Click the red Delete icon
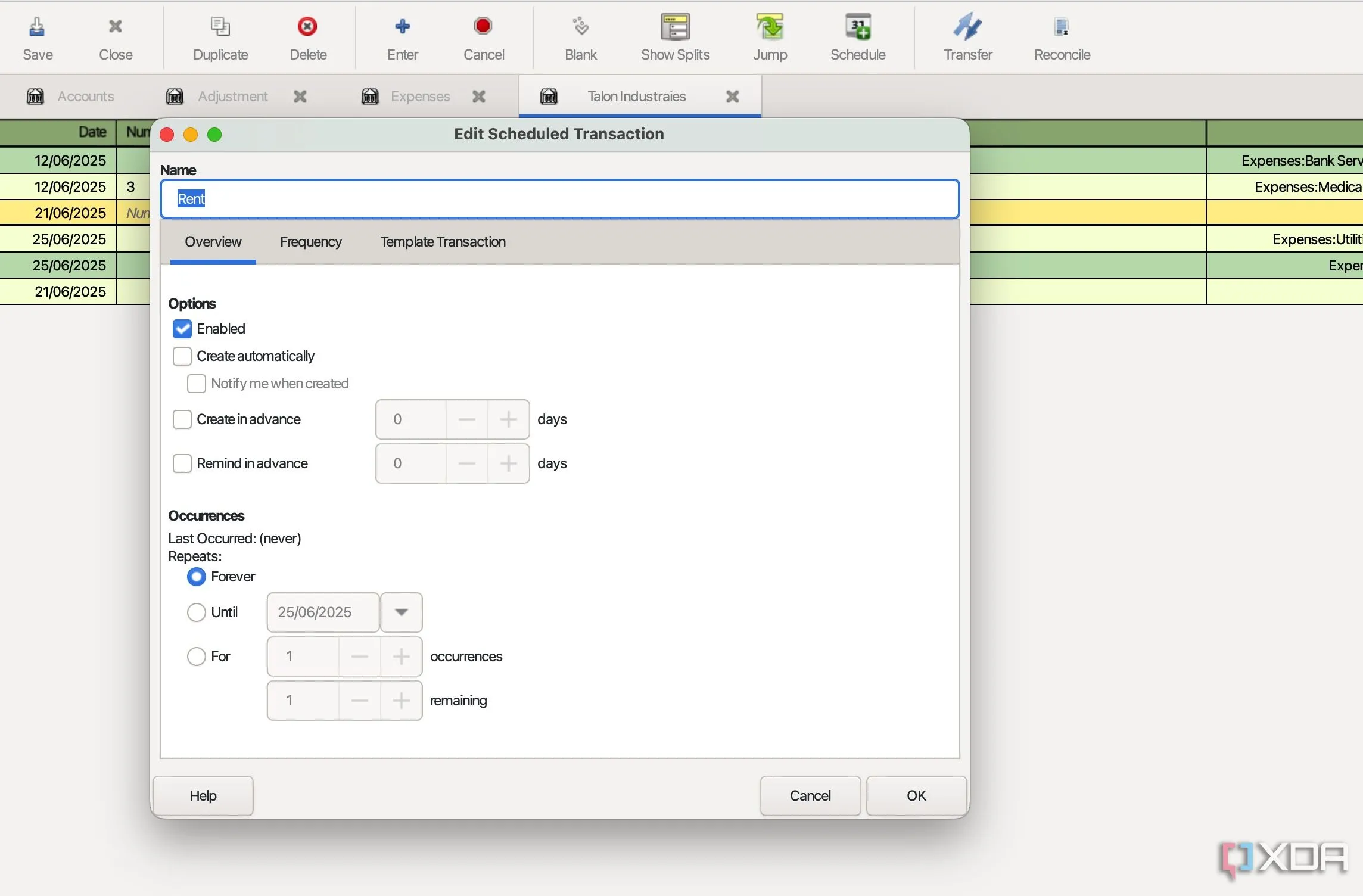Image resolution: width=1363 pixels, height=896 pixels. 307,27
